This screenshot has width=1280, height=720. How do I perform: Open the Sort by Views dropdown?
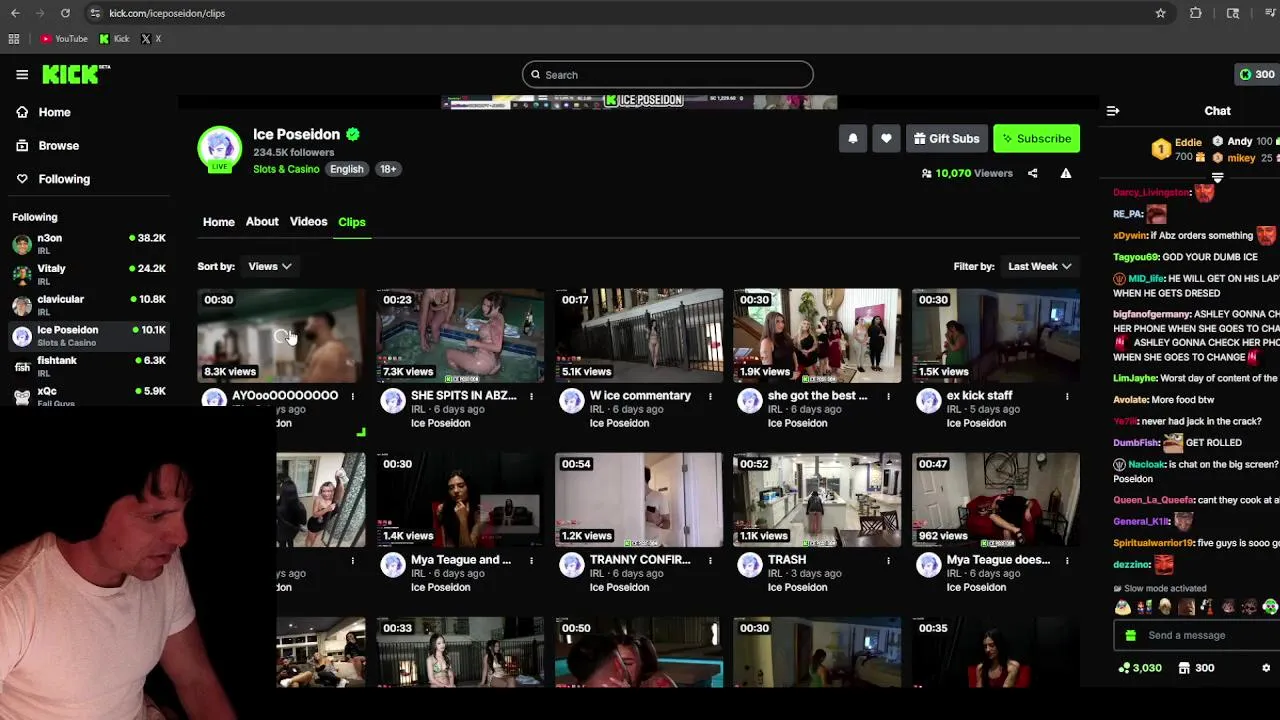pyautogui.click(x=270, y=267)
